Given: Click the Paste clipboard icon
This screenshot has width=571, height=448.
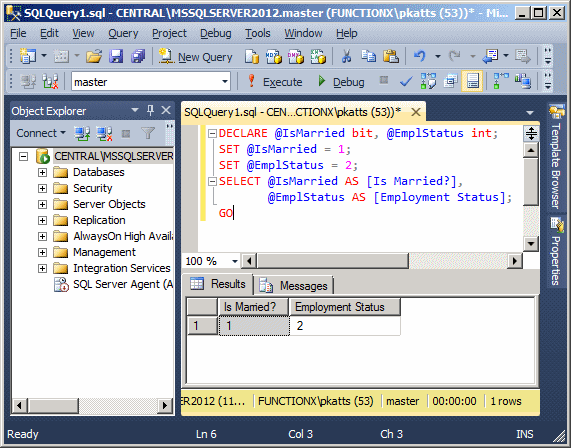Looking at the screenshot, I should point(390,56).
